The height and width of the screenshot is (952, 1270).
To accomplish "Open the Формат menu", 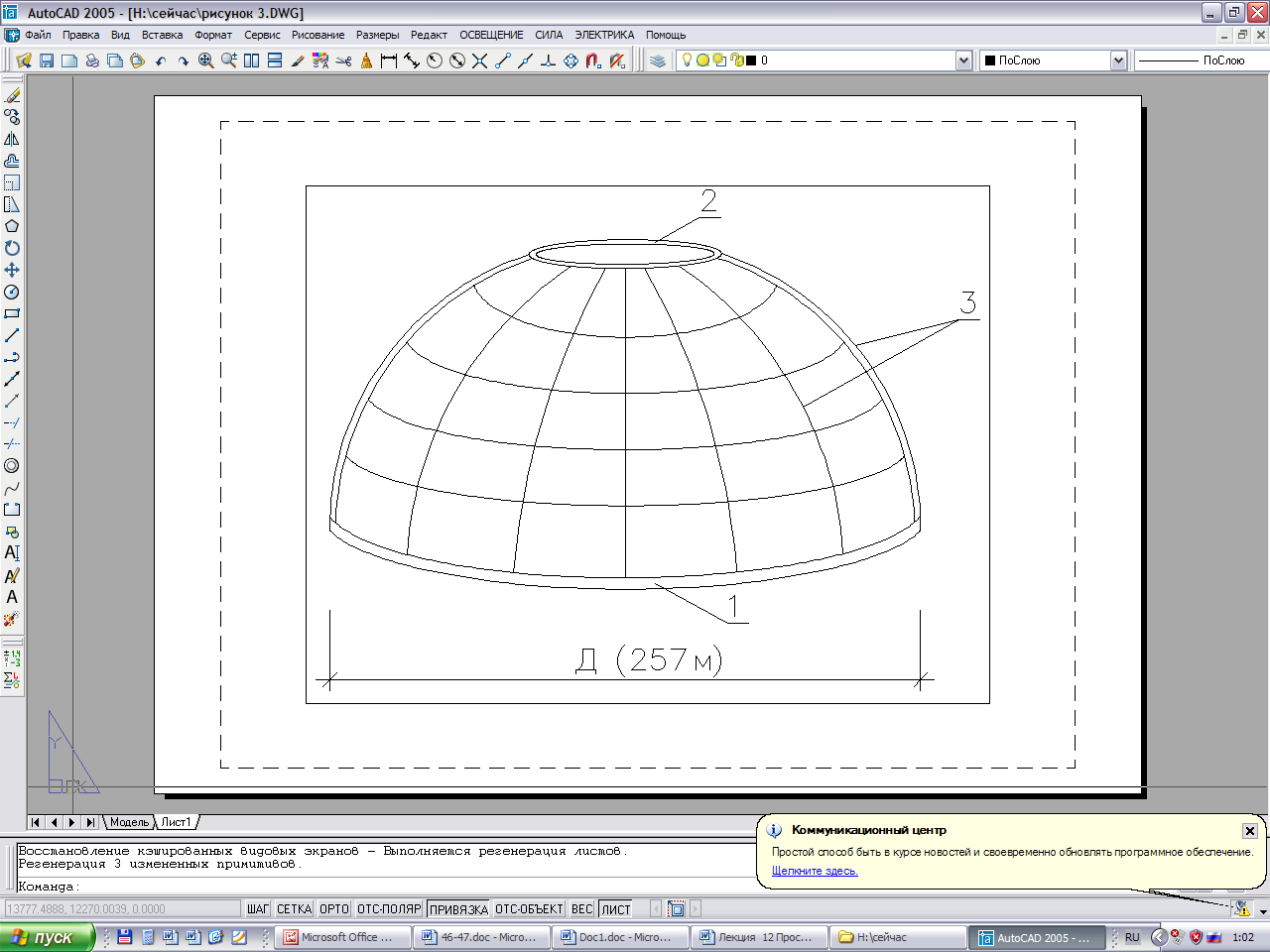I will pos(213,35).
